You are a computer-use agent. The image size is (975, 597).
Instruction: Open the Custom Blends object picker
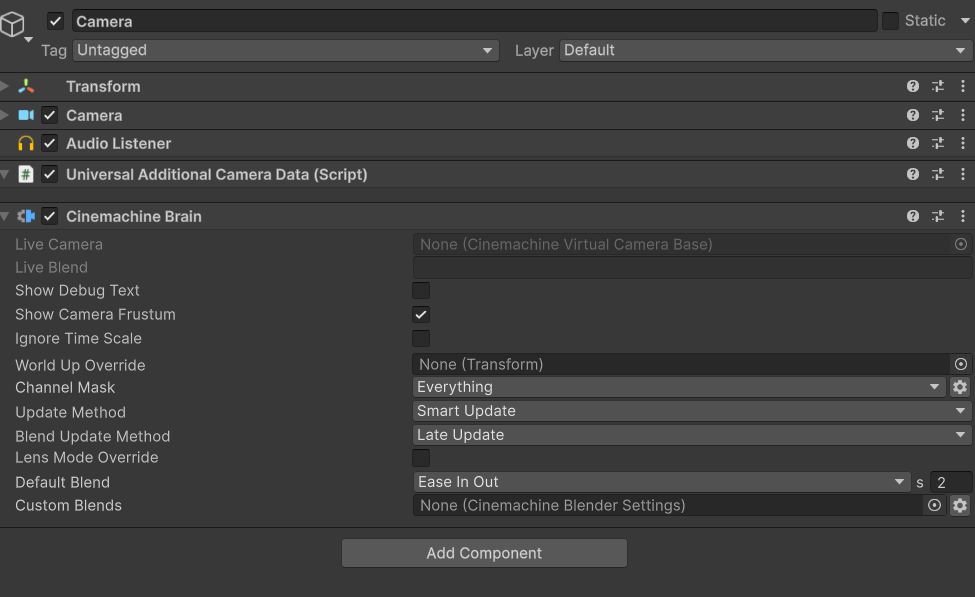934,506
